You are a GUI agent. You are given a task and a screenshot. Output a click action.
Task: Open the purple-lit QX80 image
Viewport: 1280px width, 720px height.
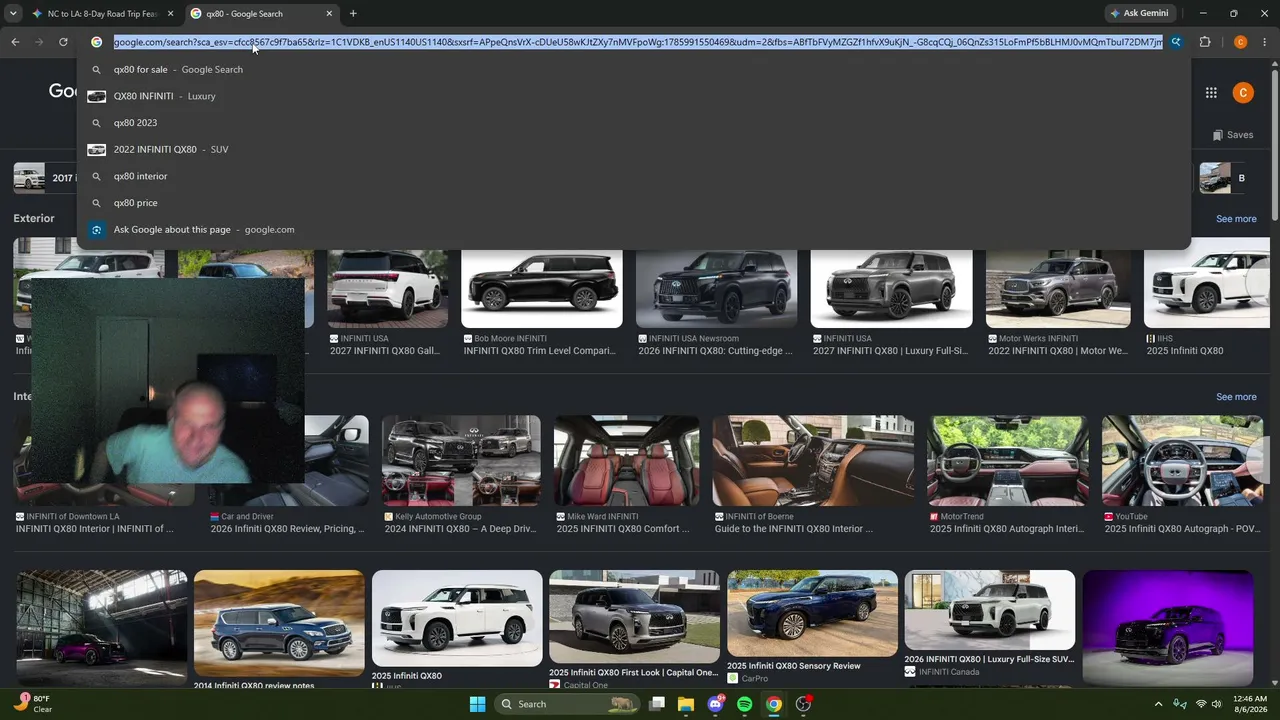tap(1167, 628)
